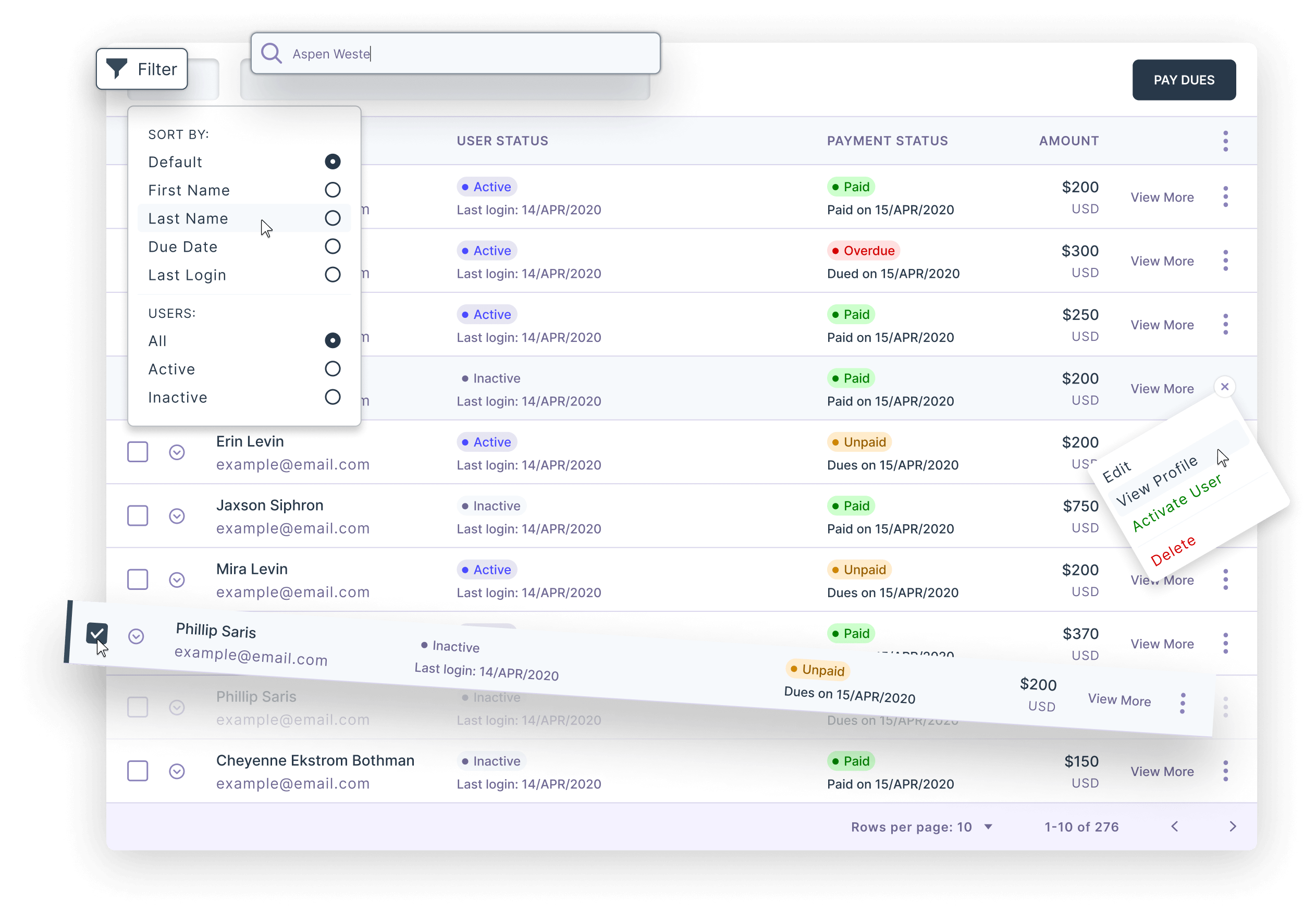The width and height of the screenshot is (1316, 913).
Task: Close the row actions popup X
Action: (x=1224, y=387)
